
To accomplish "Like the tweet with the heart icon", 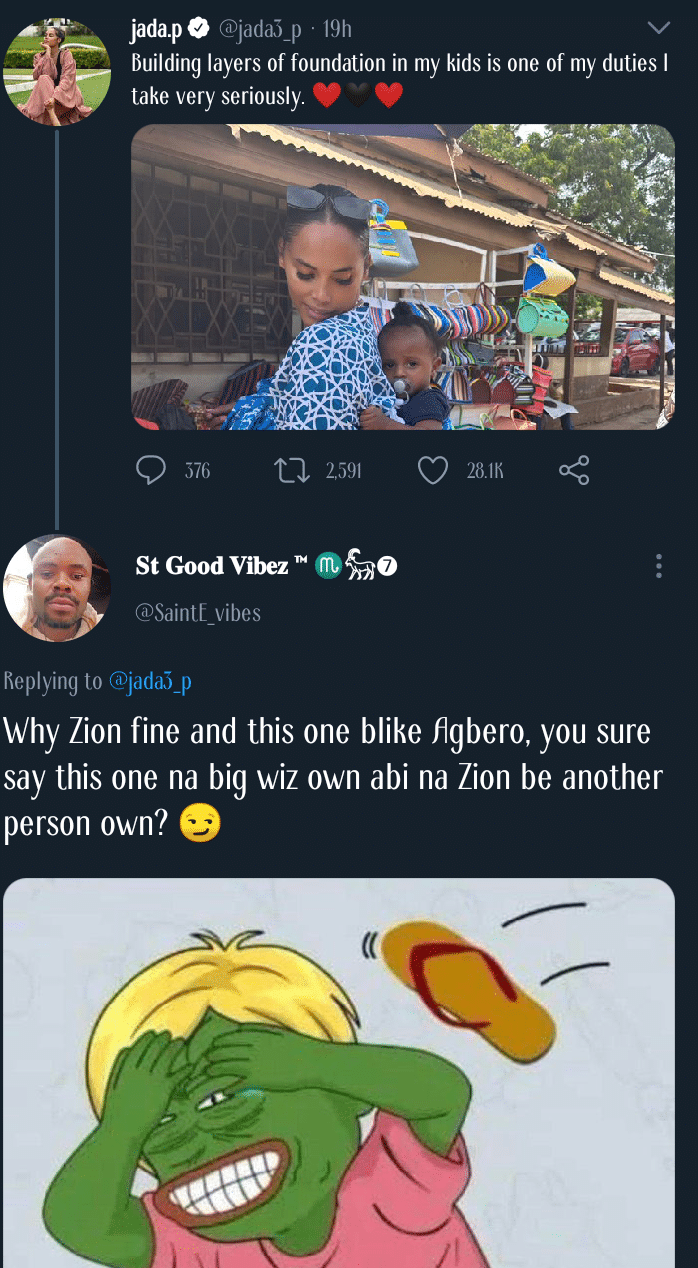I will point(432,470).
